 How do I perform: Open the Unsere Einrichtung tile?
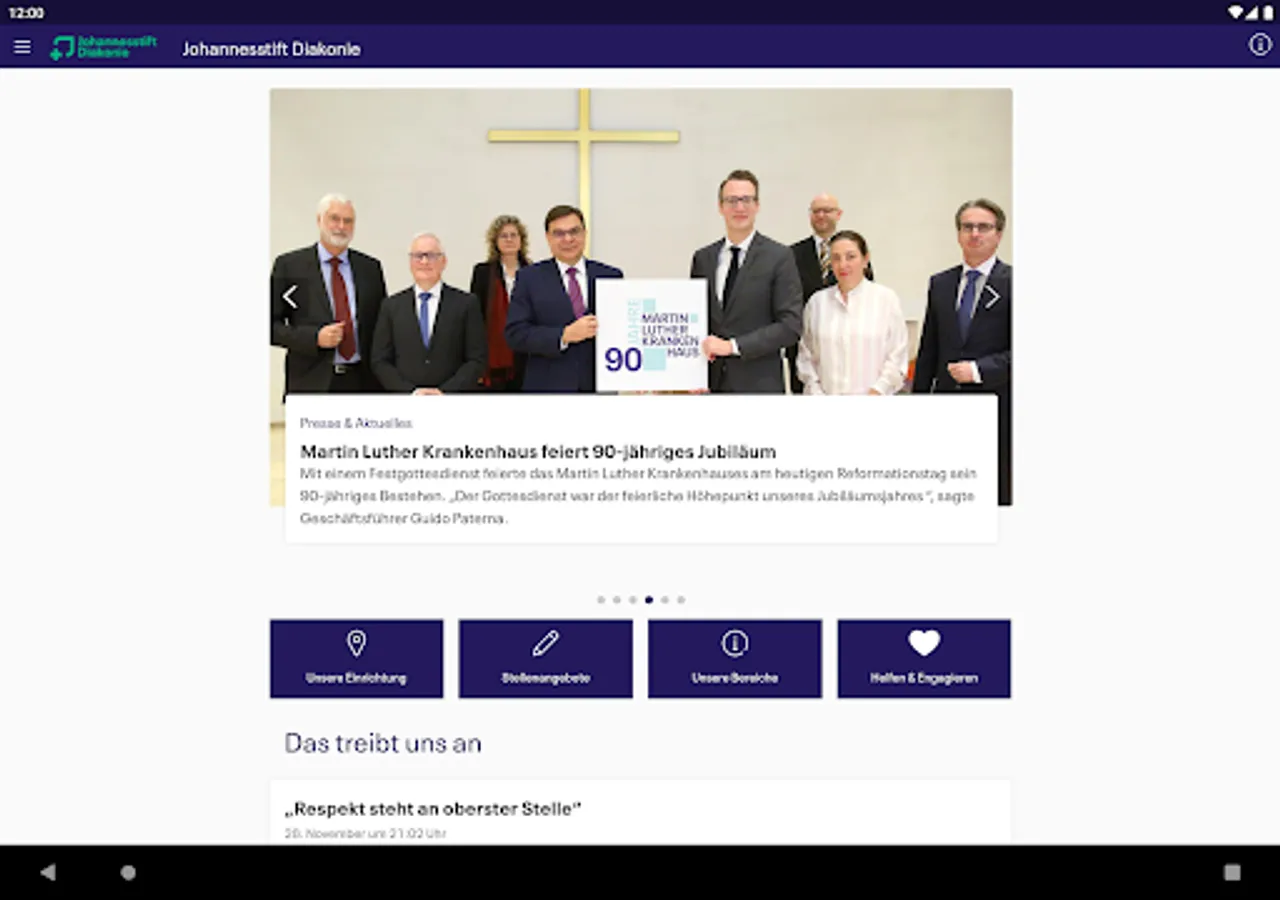(356, 658)
